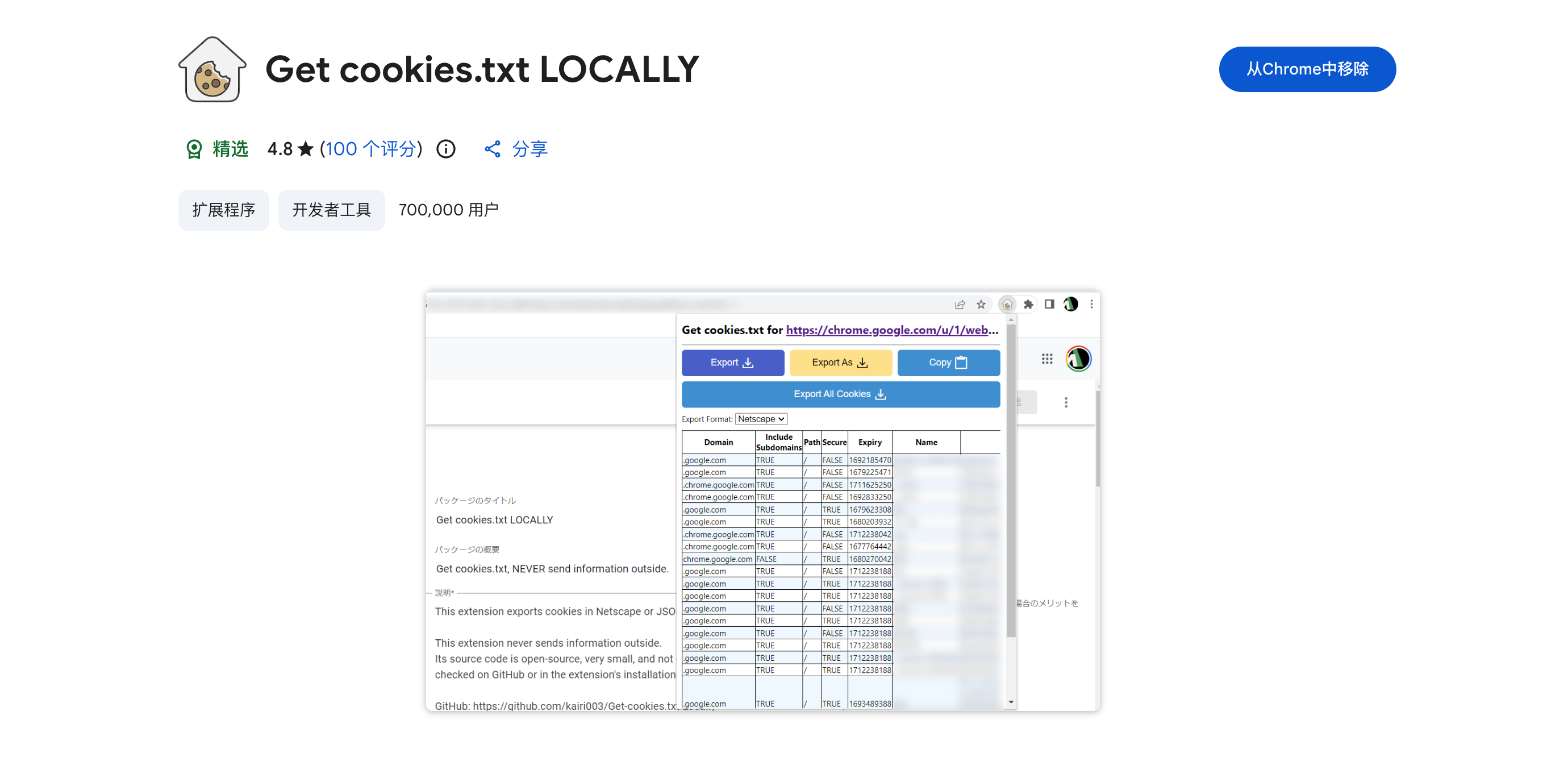This screenshot has width=1568, height=766.
Task: Select the 开发者工具 category chip
Action: pos(331,210)
